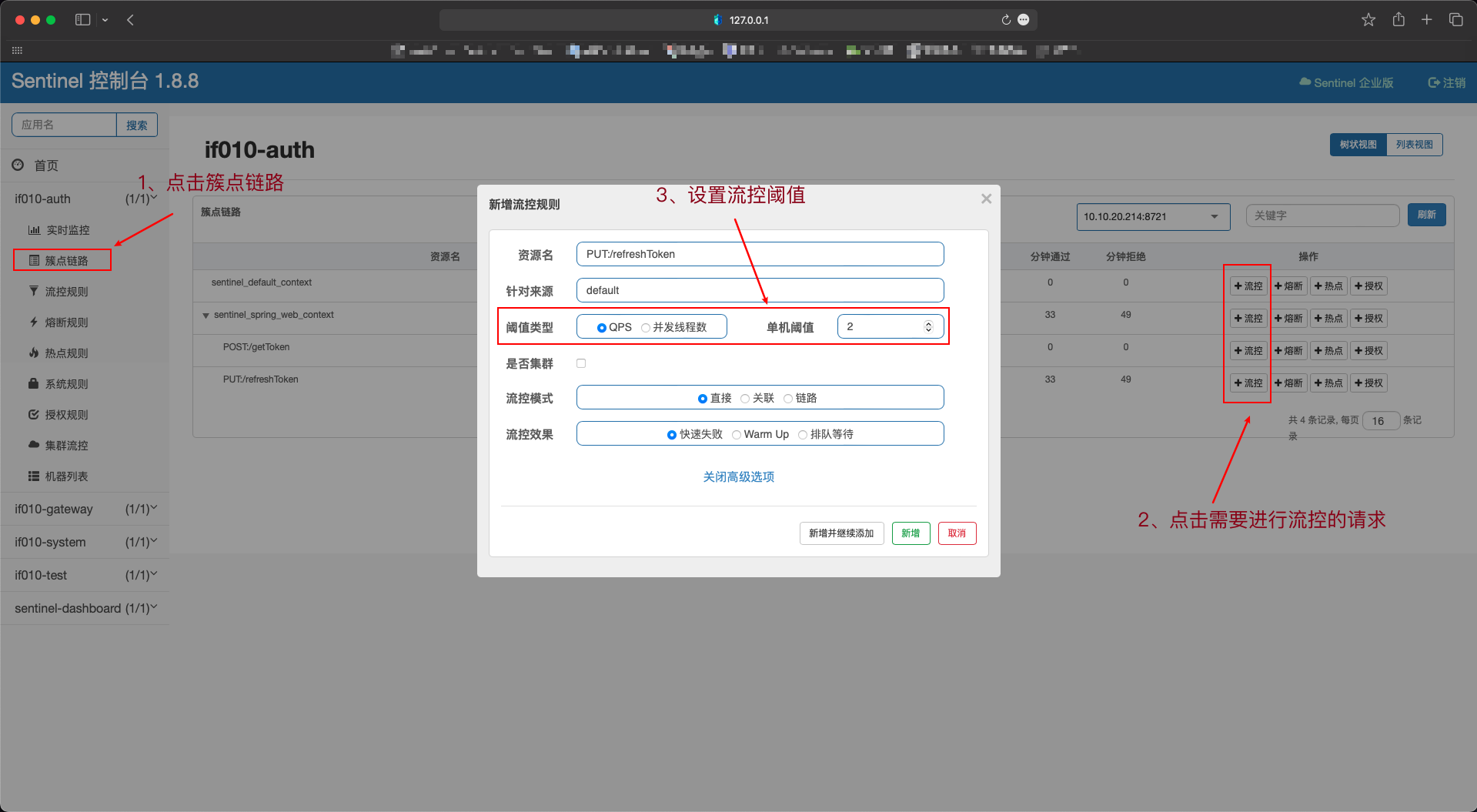
Task: Click the 单机阈值 stepper arrows
Action: [928, 326]
